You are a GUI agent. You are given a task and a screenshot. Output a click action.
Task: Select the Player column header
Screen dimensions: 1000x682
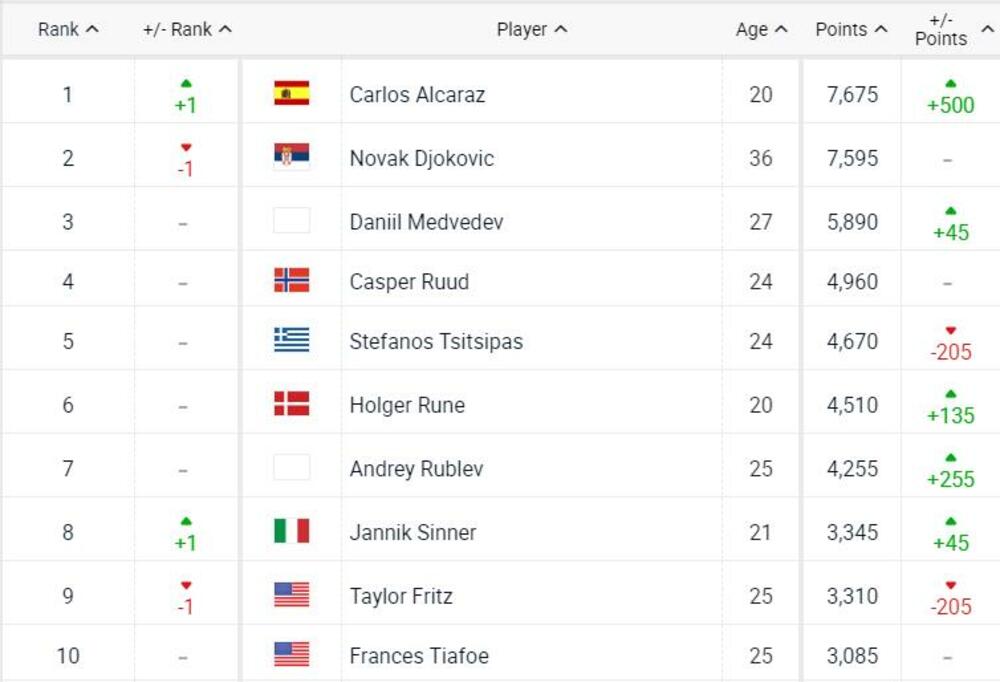532,29
